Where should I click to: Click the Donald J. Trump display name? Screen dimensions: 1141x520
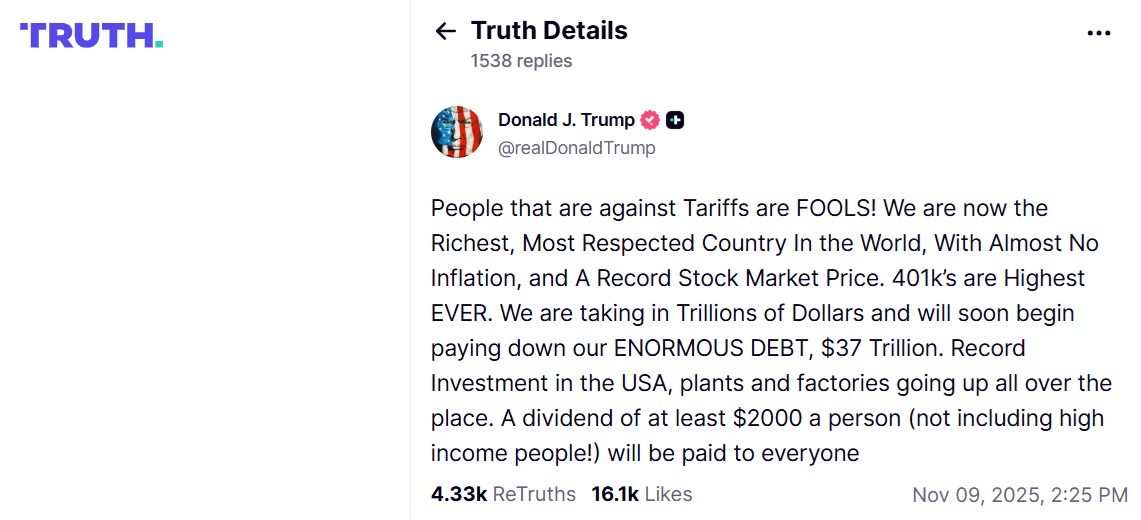[x=566, y=120]
